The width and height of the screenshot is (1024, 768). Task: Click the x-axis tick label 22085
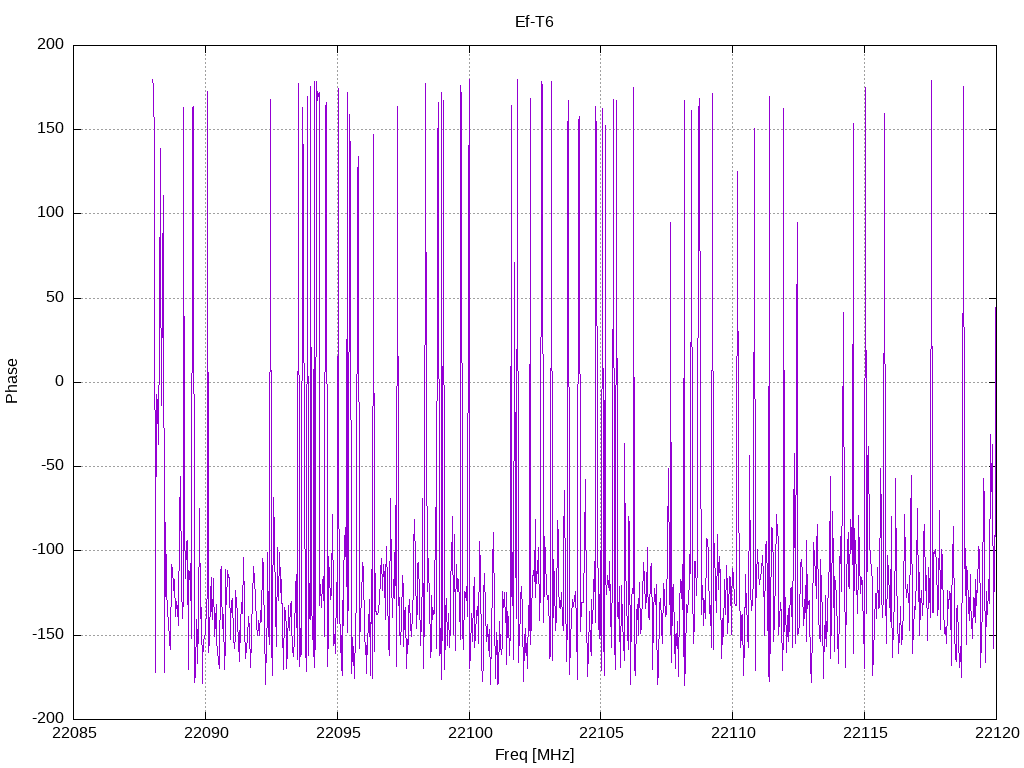pyautogui.click(x=74, y=733)
